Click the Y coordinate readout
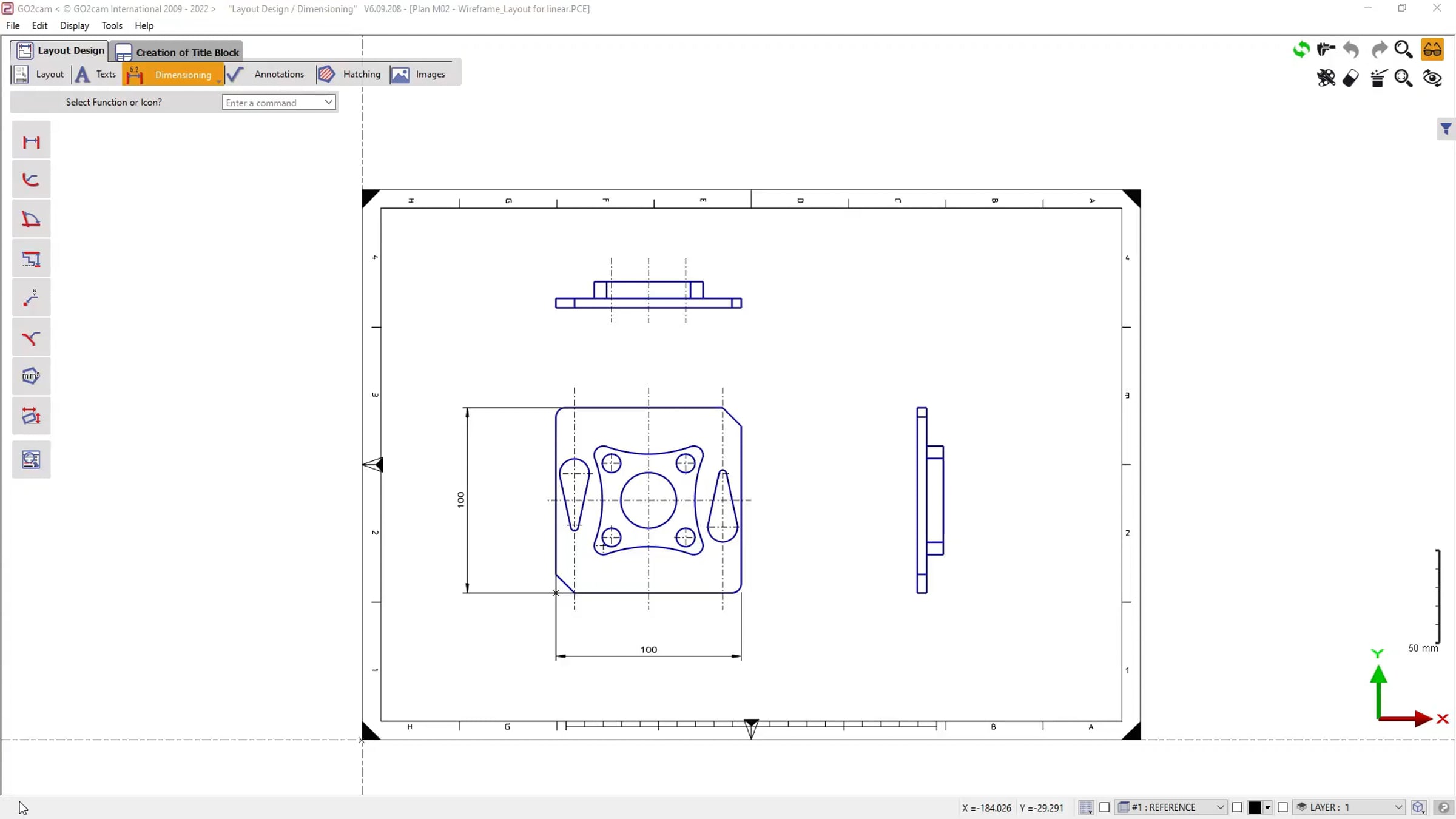This screenshot has height=819, width=1456. click(1042, 808)
